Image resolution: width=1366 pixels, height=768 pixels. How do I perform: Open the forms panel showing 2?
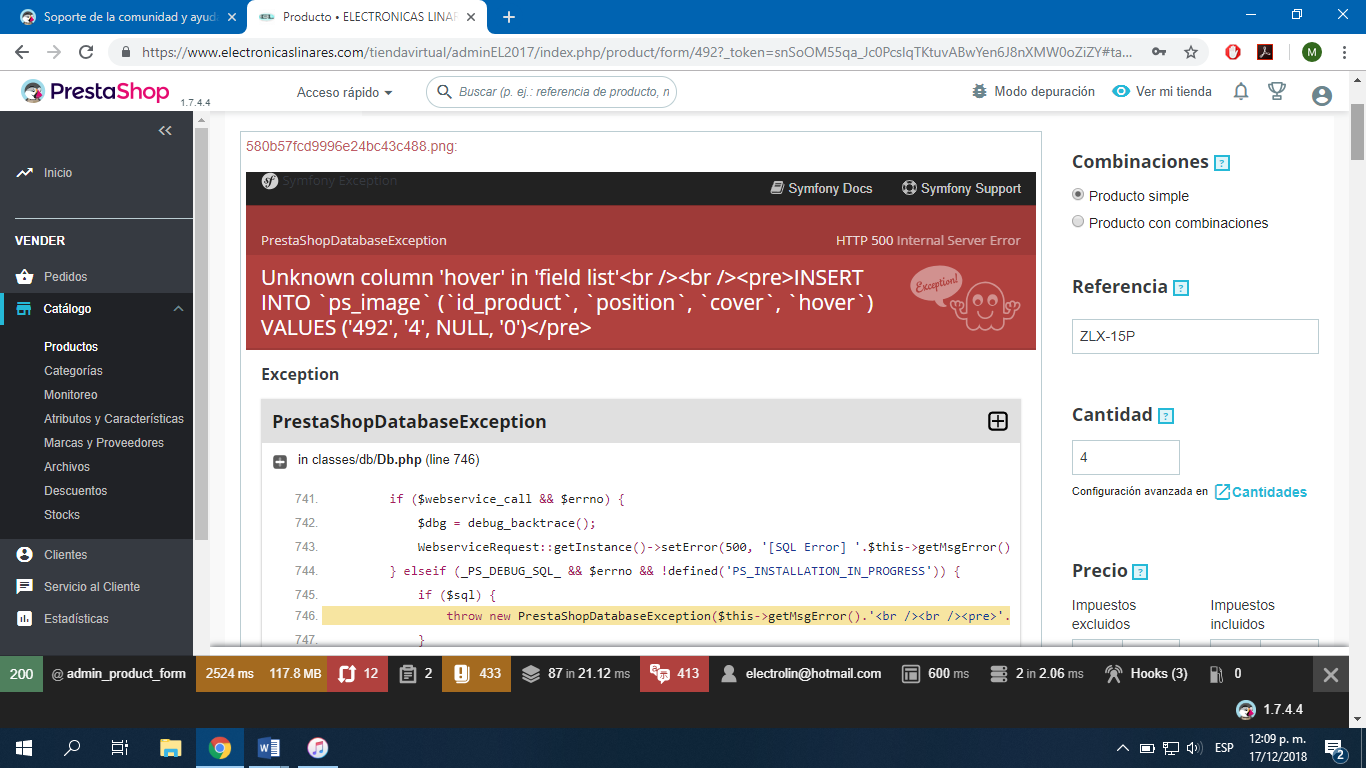click(x=414, y=674)
